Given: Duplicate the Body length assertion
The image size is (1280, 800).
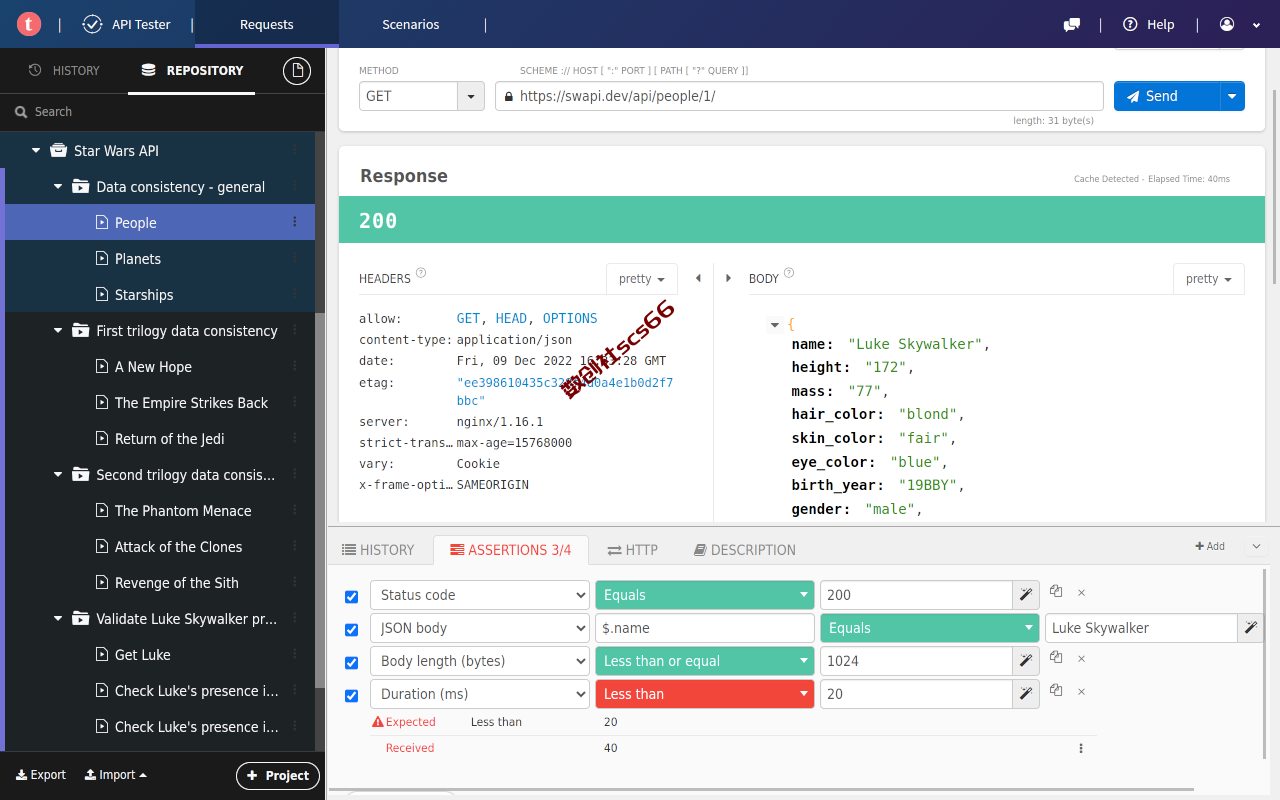Looking at the screenshot, I should (1056, 658).
